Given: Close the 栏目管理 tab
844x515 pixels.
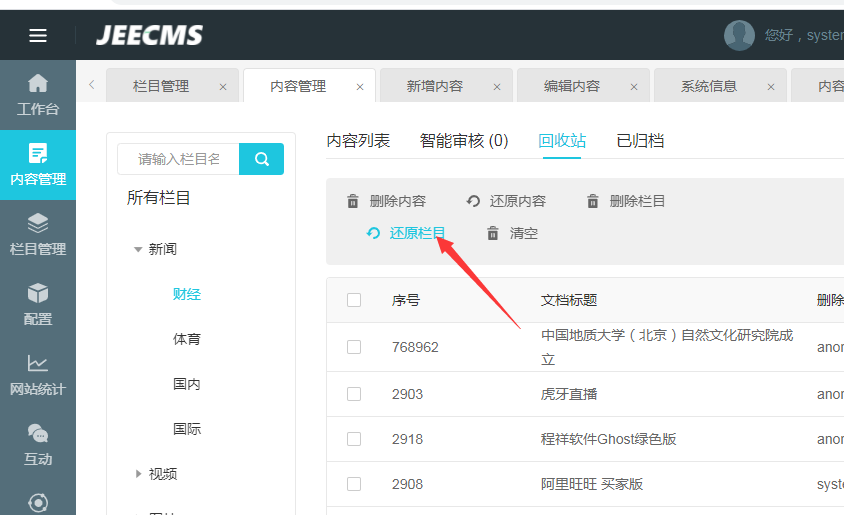Looking at the screenshot, I should pos(223,87).
